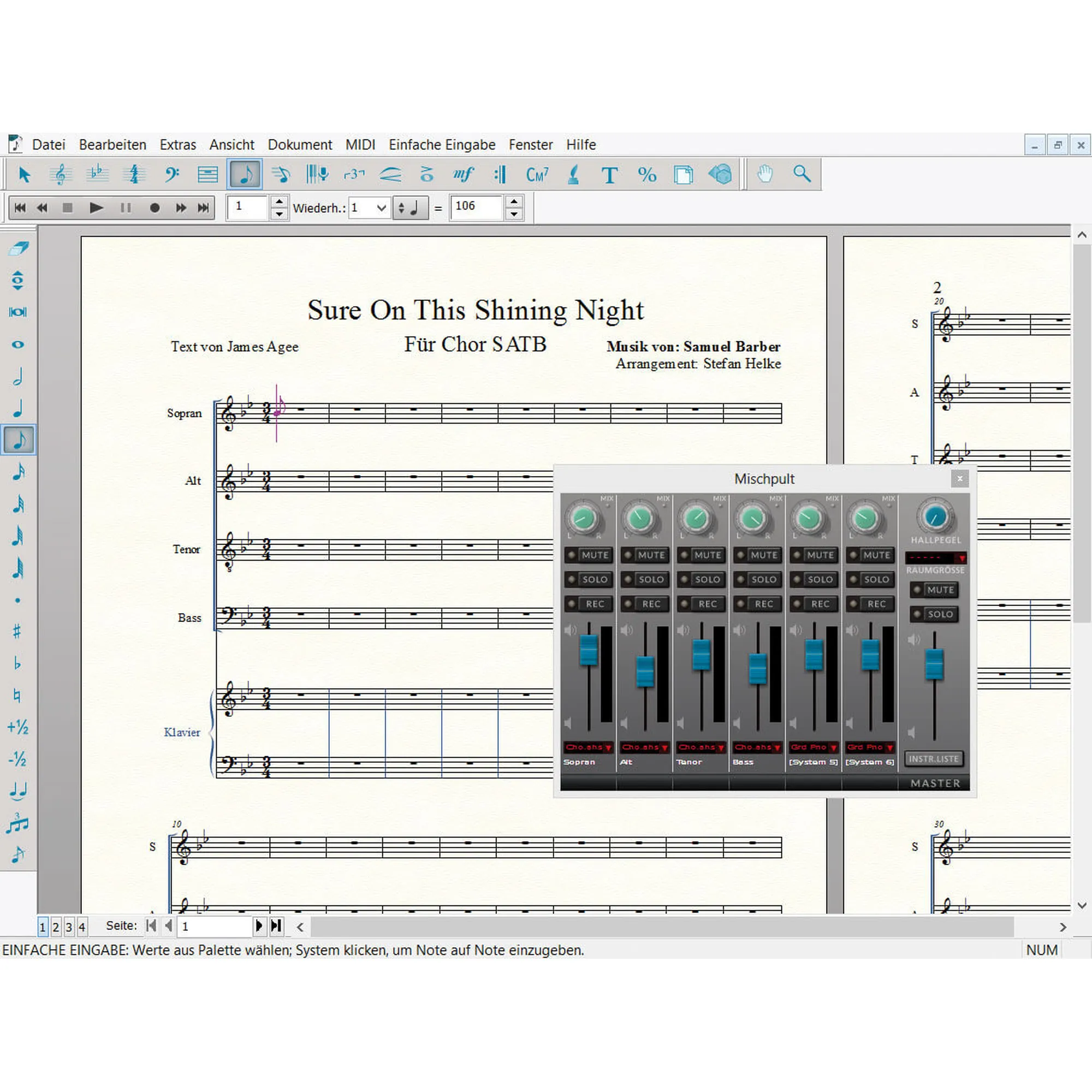Open the MIDI menu
The image size is (1092, 1092).
pyautogui.click(x=360, y=145)
